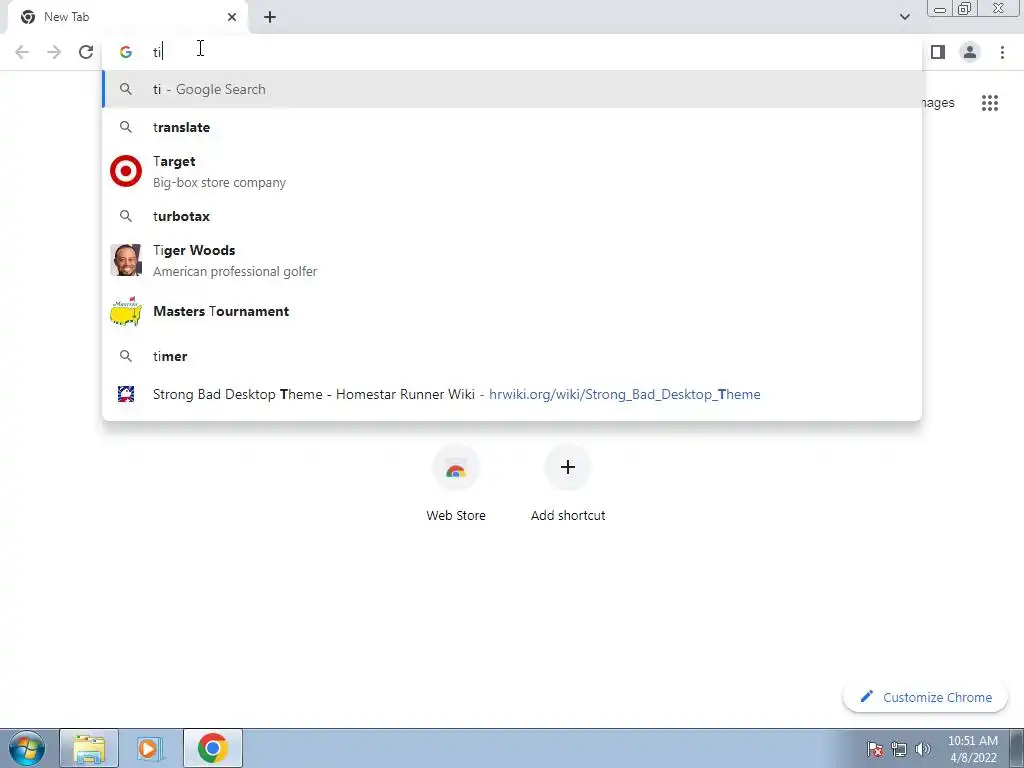
Task: Click the Homestar Runner Wiki favicon
Action: tap(126, 394)
